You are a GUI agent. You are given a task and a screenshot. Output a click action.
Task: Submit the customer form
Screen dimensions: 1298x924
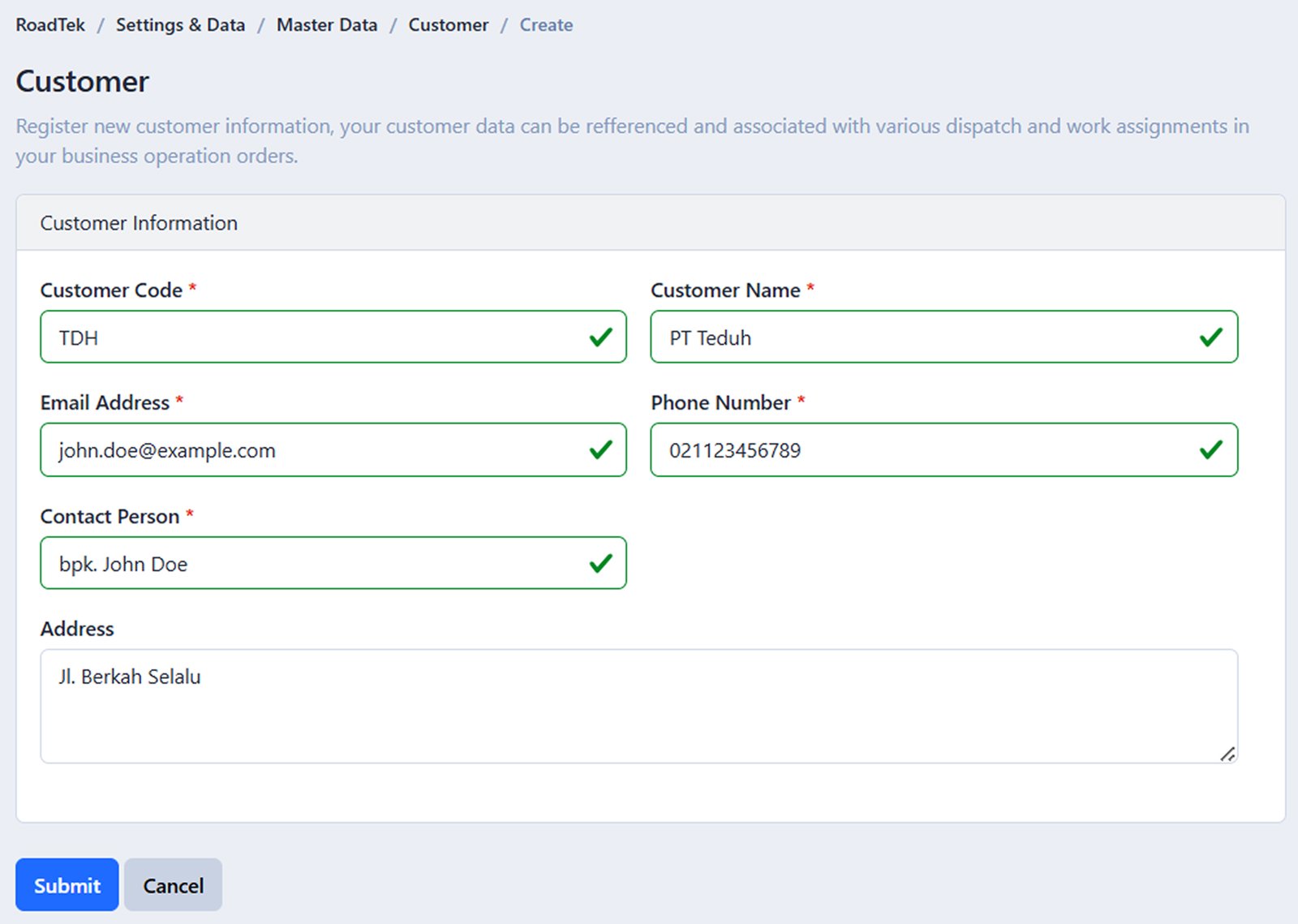(67, 885)
